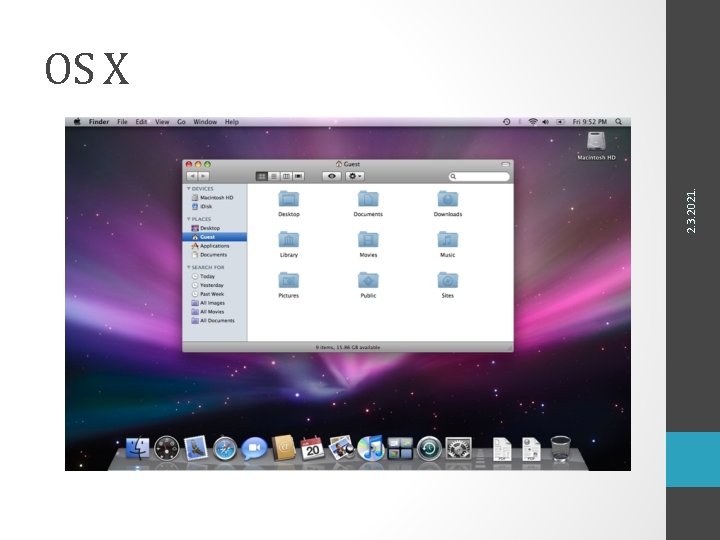Open System Preferences gear in the Dock

coord(458,449)
